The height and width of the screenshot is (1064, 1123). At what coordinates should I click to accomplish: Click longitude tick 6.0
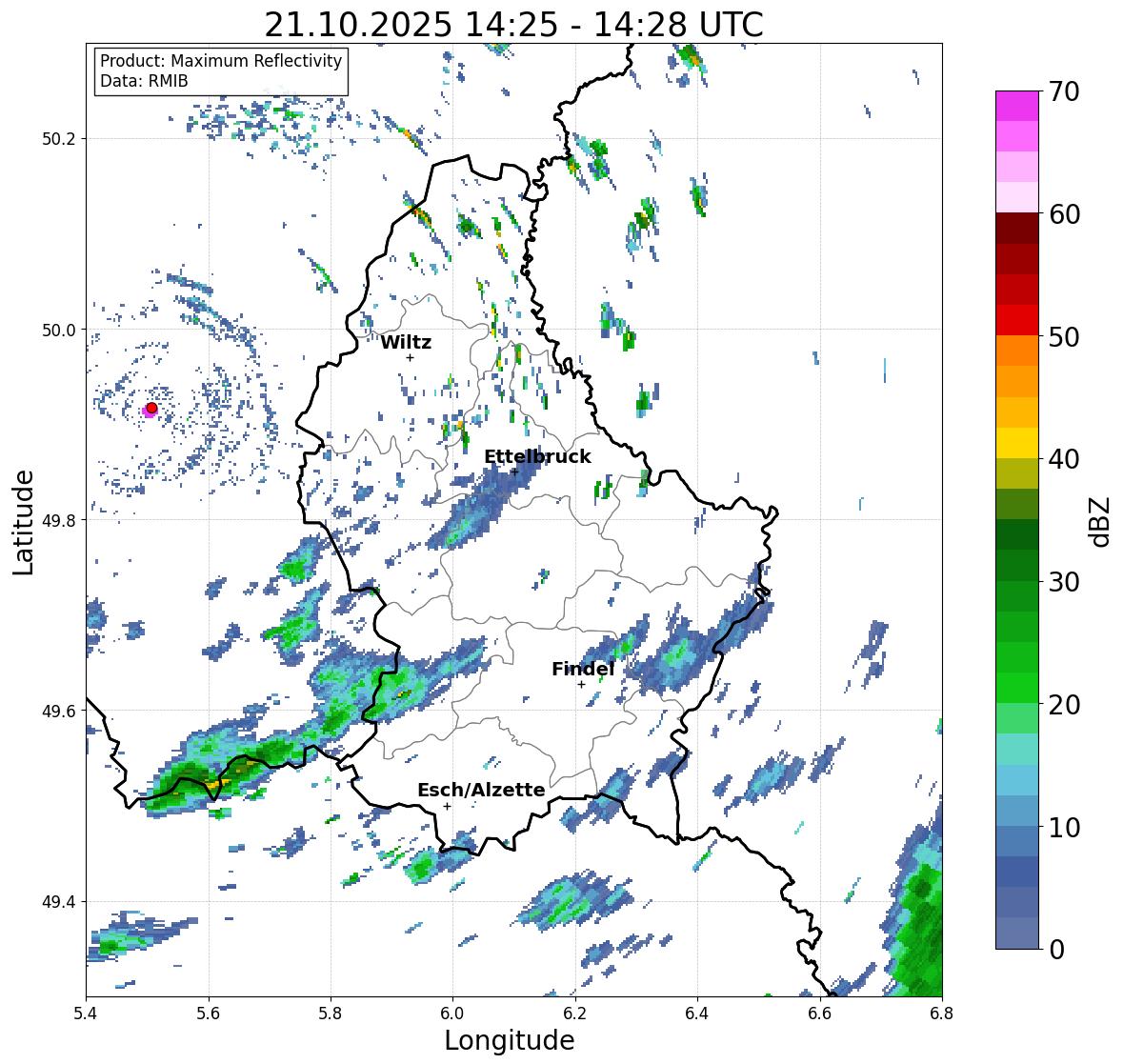(452, 1014)
